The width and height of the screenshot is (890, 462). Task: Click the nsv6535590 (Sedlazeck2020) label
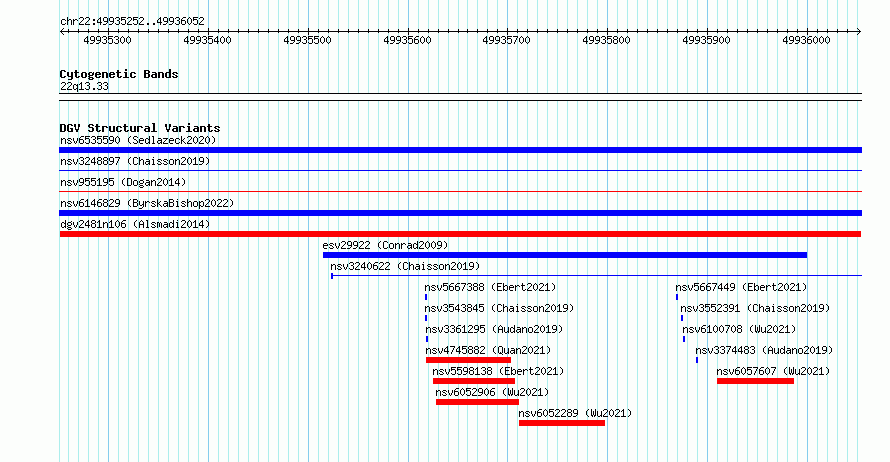pyautogui.click(x=138, y=140)
